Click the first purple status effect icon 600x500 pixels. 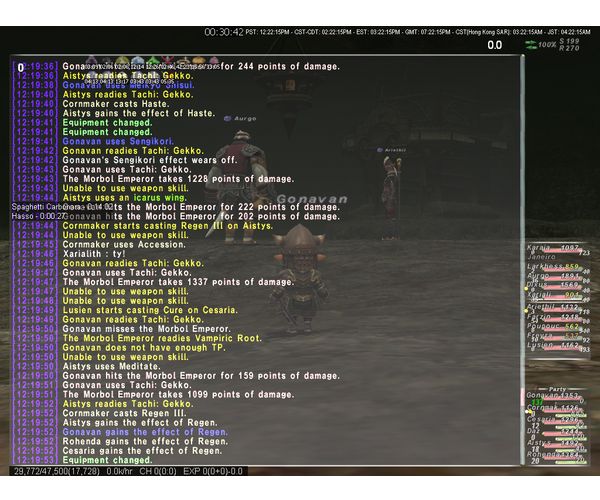[92, 61]
